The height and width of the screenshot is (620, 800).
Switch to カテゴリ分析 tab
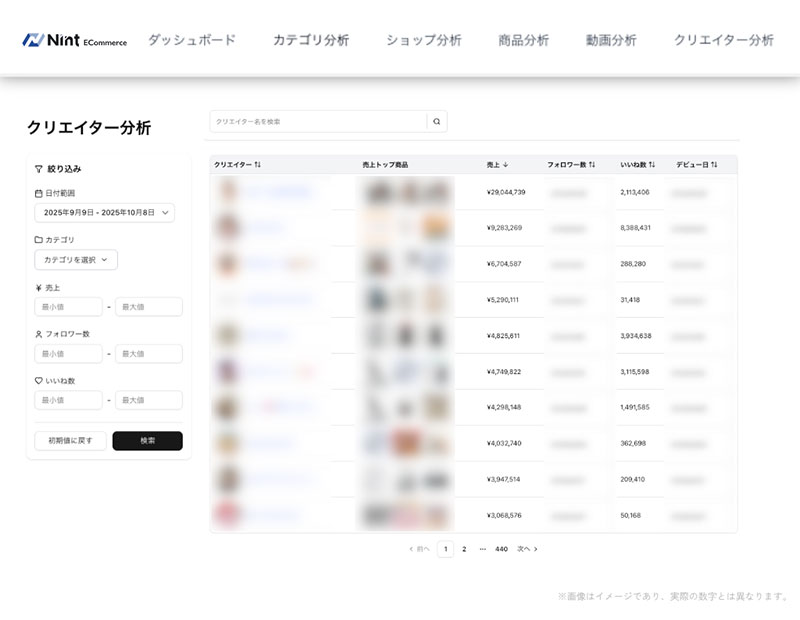[311, 41]
